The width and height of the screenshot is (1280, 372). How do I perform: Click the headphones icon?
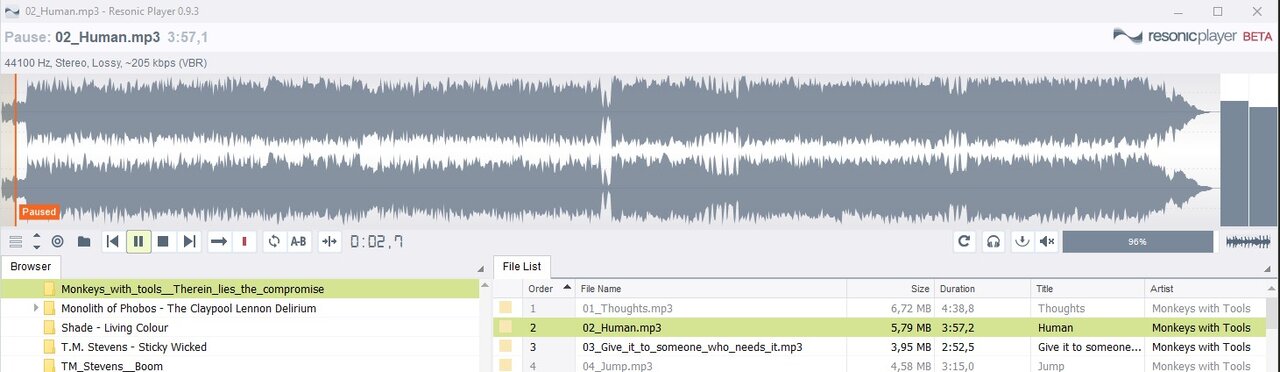point(993,241)
